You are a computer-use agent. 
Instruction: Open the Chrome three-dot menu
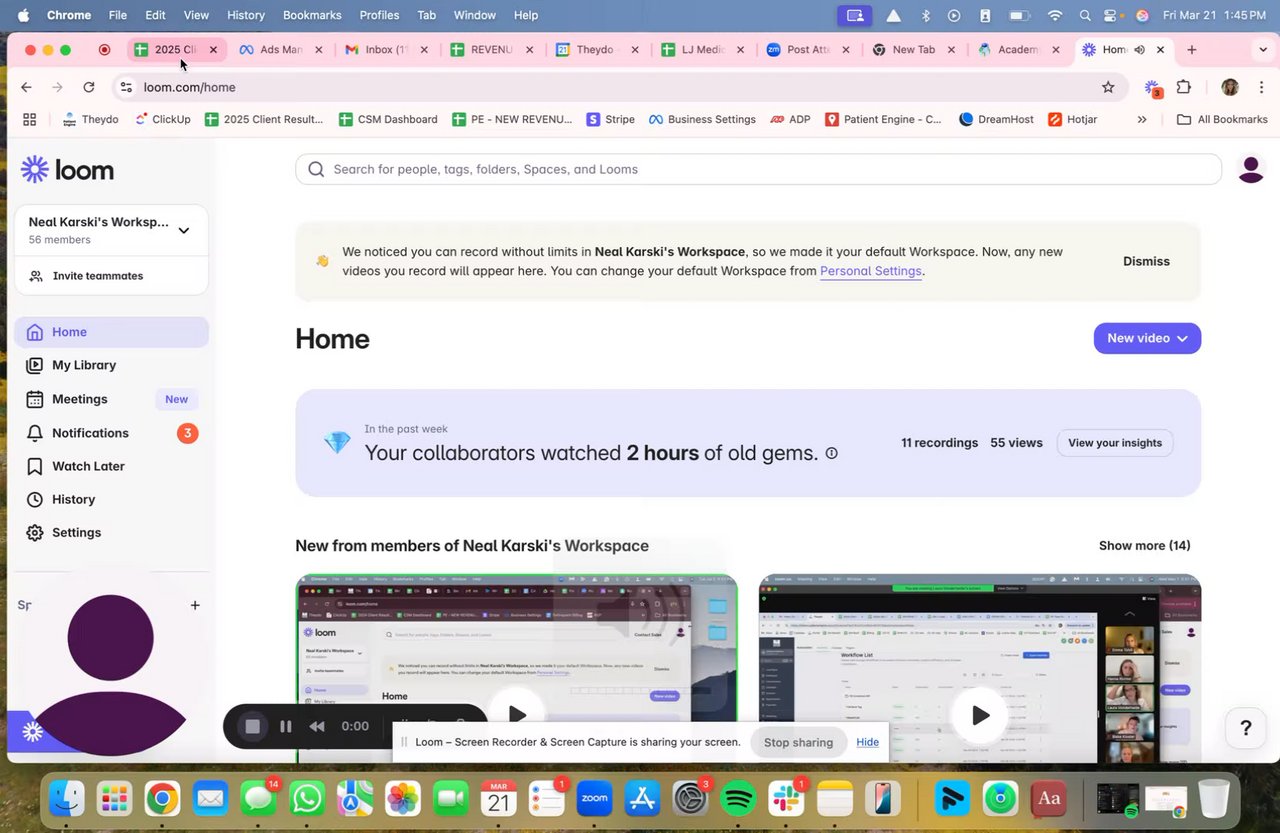click(1260, 87)
